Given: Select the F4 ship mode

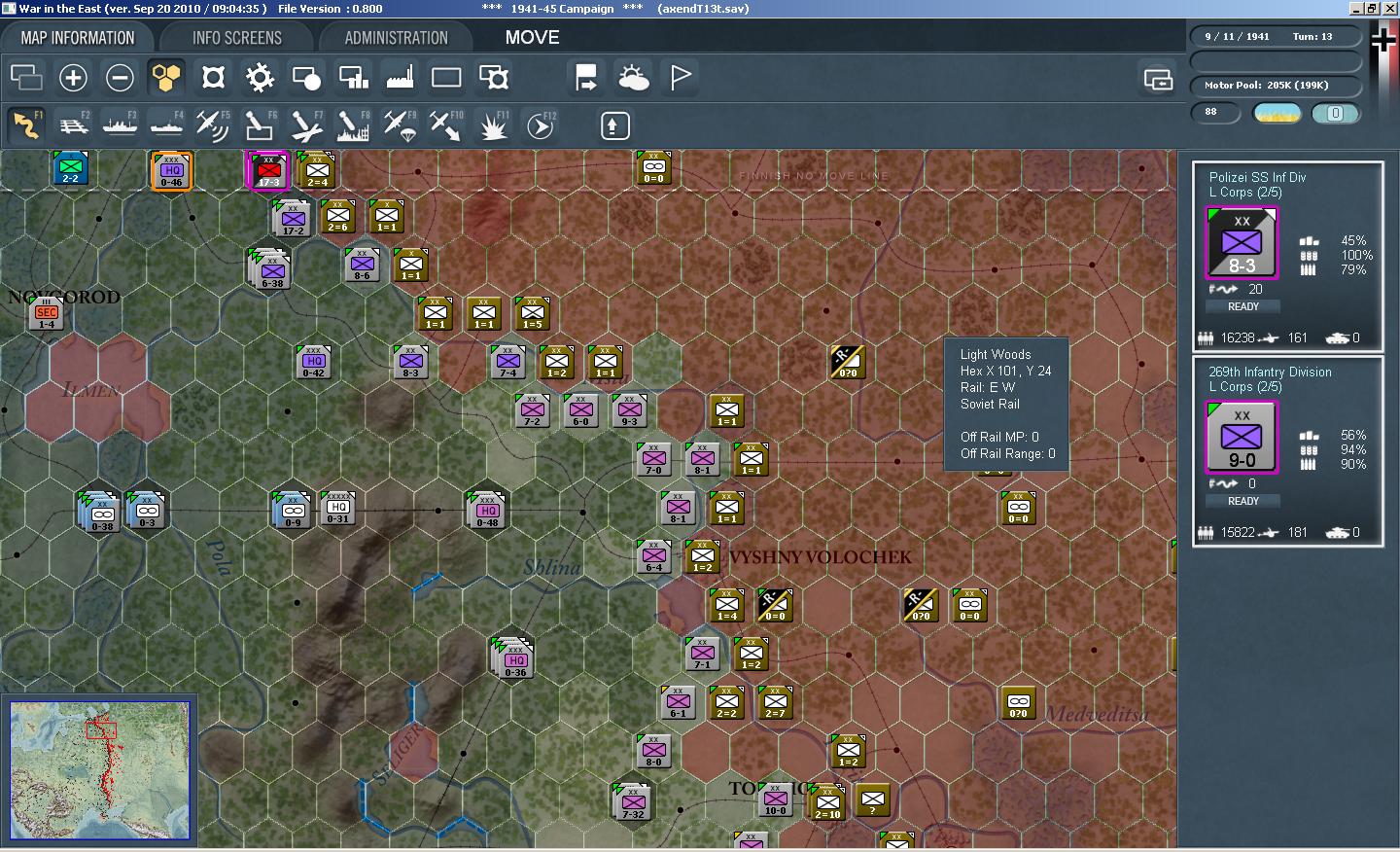Looking at the screenshot, I should click(166, 125).
